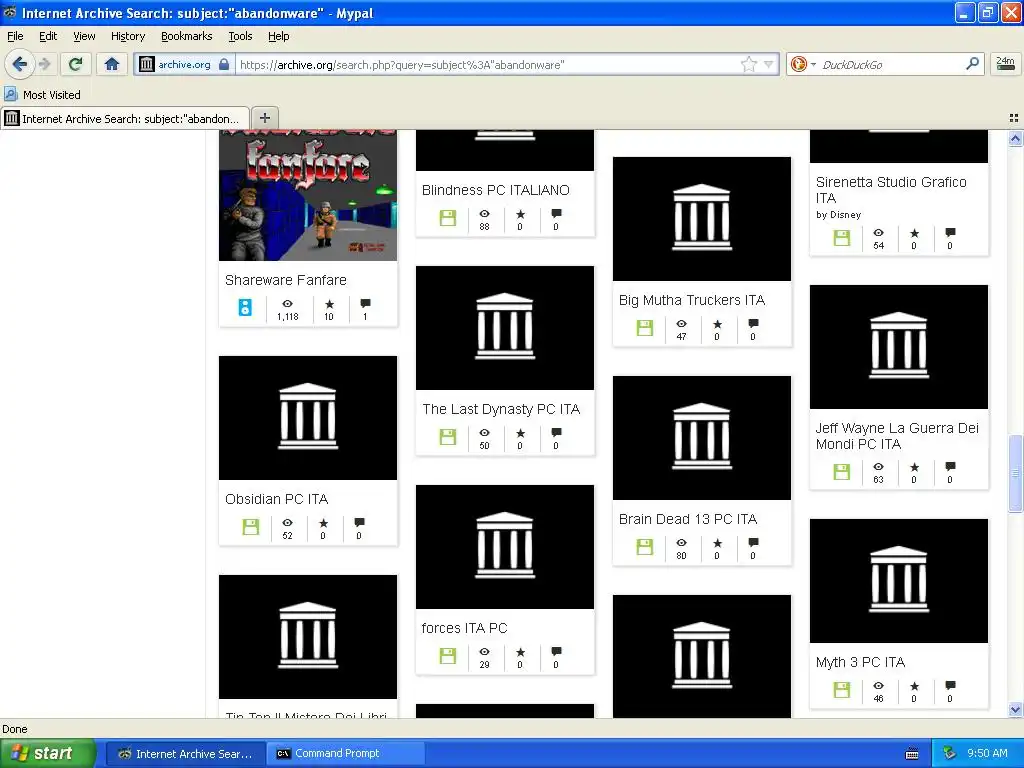Screen dimensions: 1024x768
Task: Go back using the browser back arrow
Action: [19, 64]
